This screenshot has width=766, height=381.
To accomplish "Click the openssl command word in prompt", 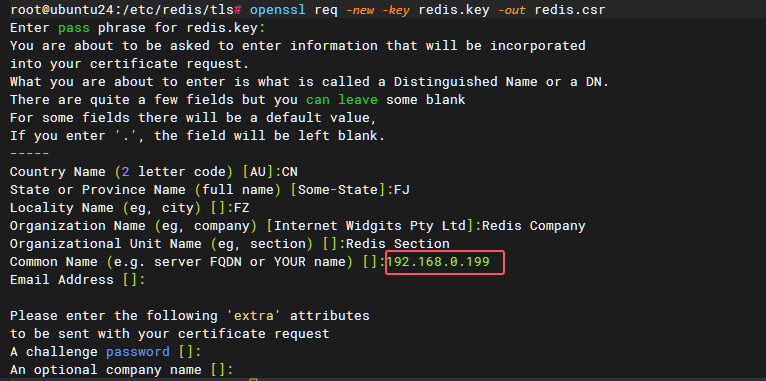I will tap(278, 10).
